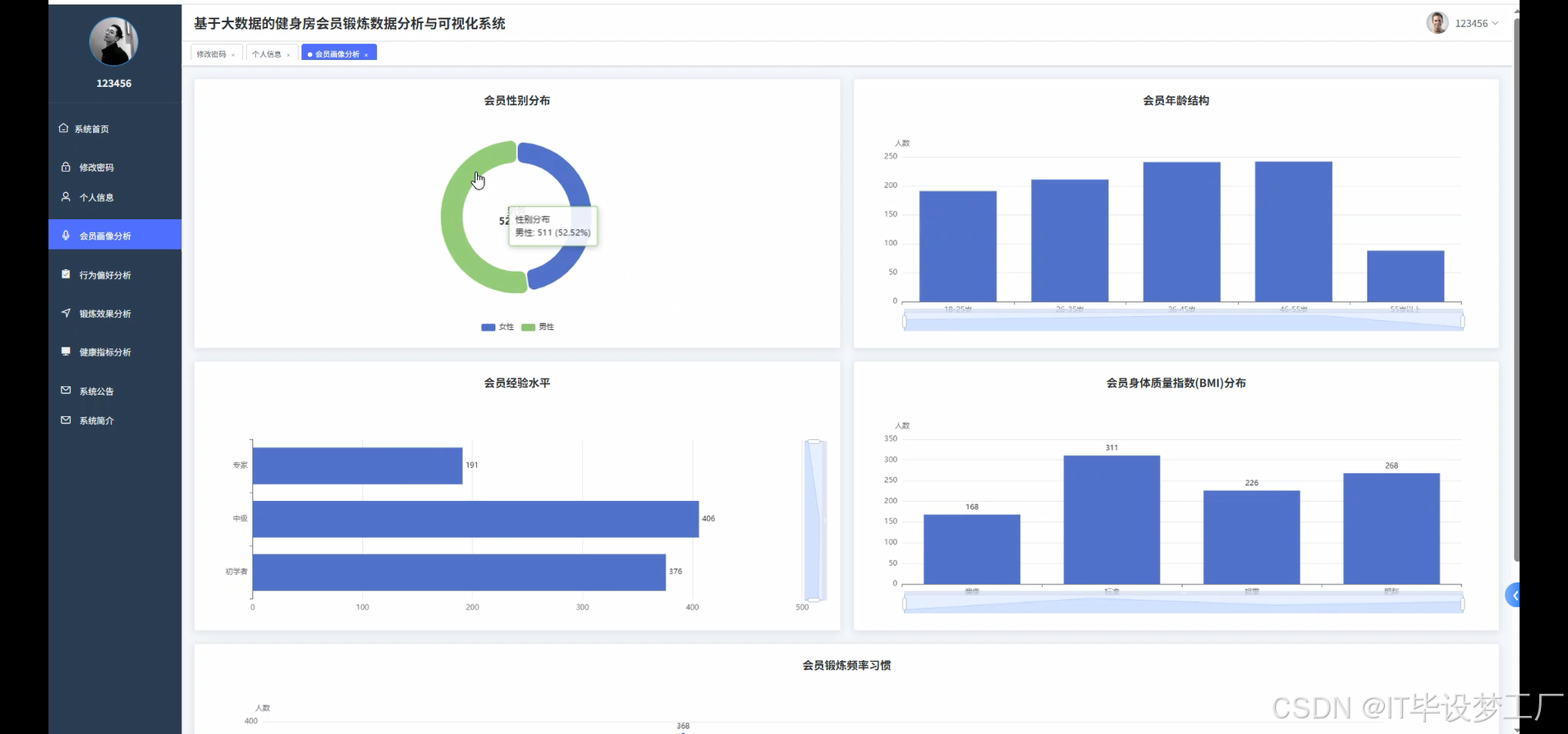Screen dimensions: 1568x734
Task: Click the 会员经验水平 chart title
Action: [x=517, y=383]
